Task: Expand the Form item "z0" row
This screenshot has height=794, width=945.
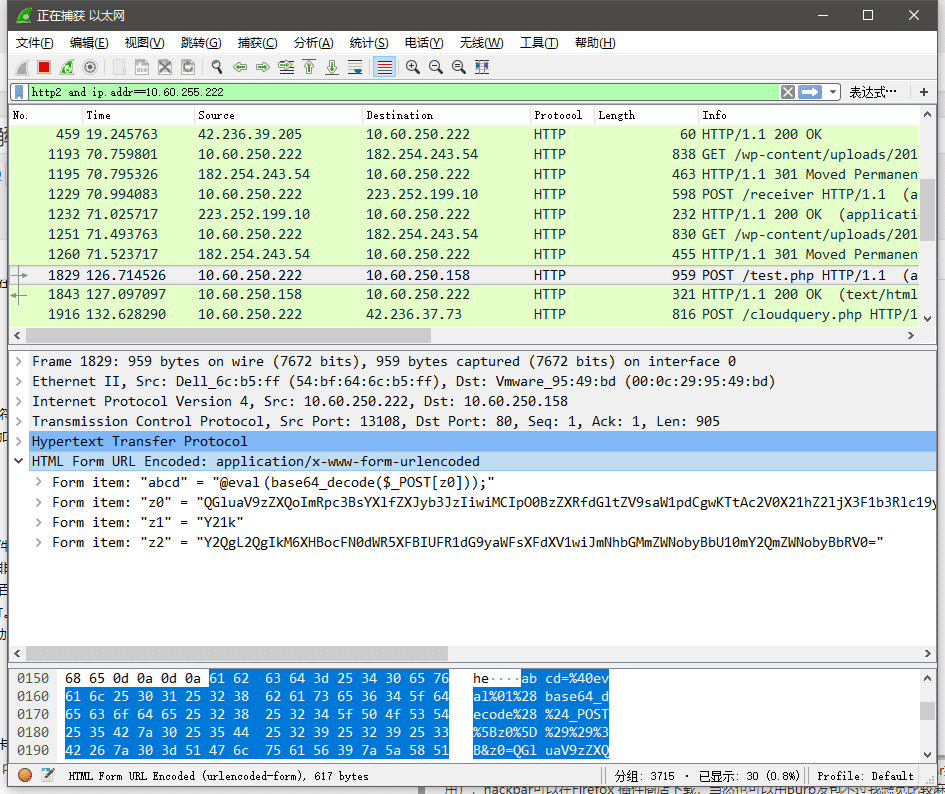Action: click(39, 502)
